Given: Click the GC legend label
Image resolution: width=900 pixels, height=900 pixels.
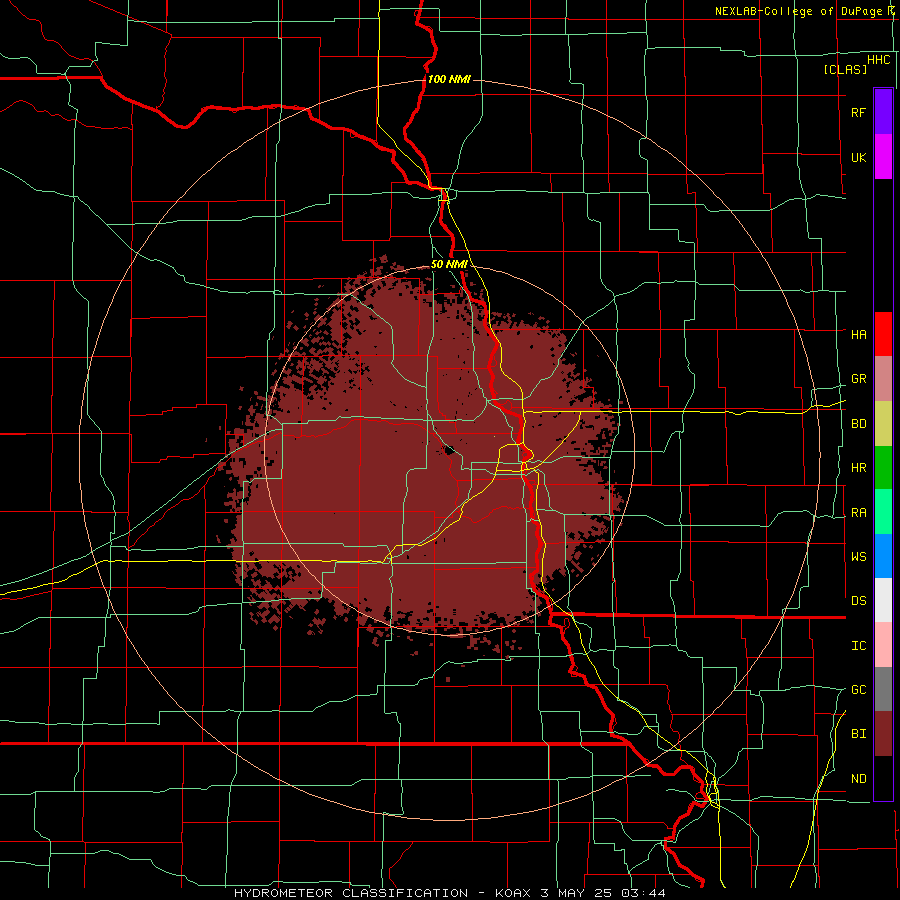Looking at the screenshot, I should (859, 689).
